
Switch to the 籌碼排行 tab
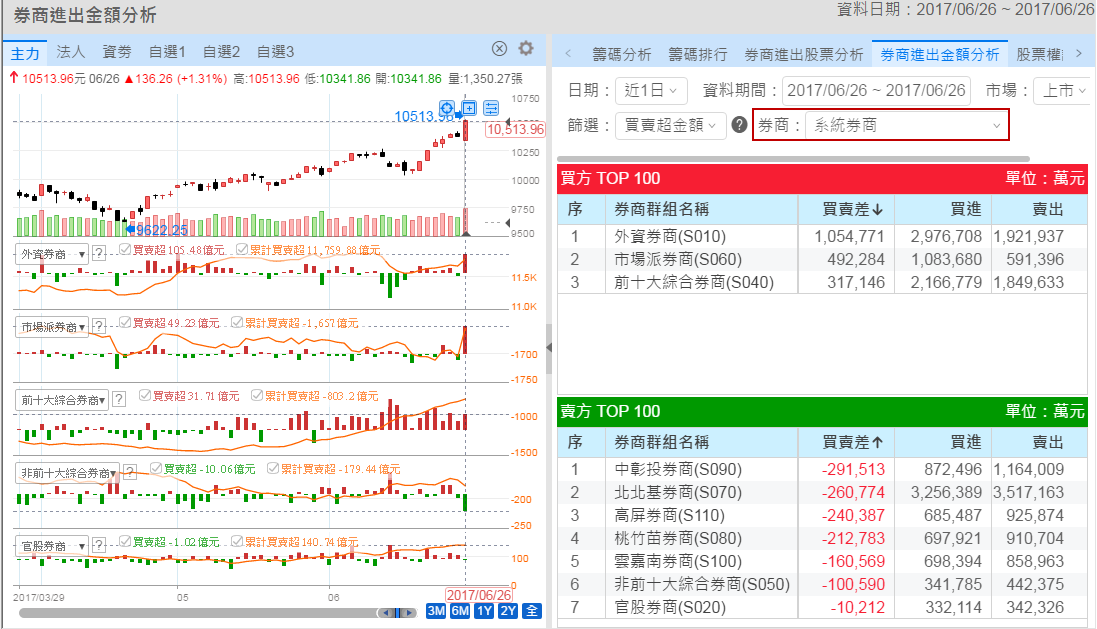tap(698, 54)
